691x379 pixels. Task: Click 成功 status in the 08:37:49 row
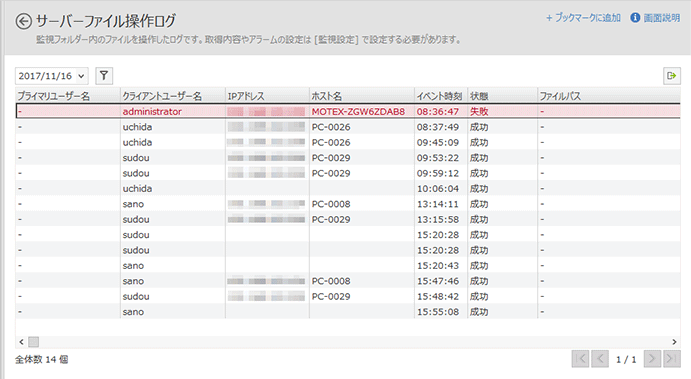coord(479,127)
